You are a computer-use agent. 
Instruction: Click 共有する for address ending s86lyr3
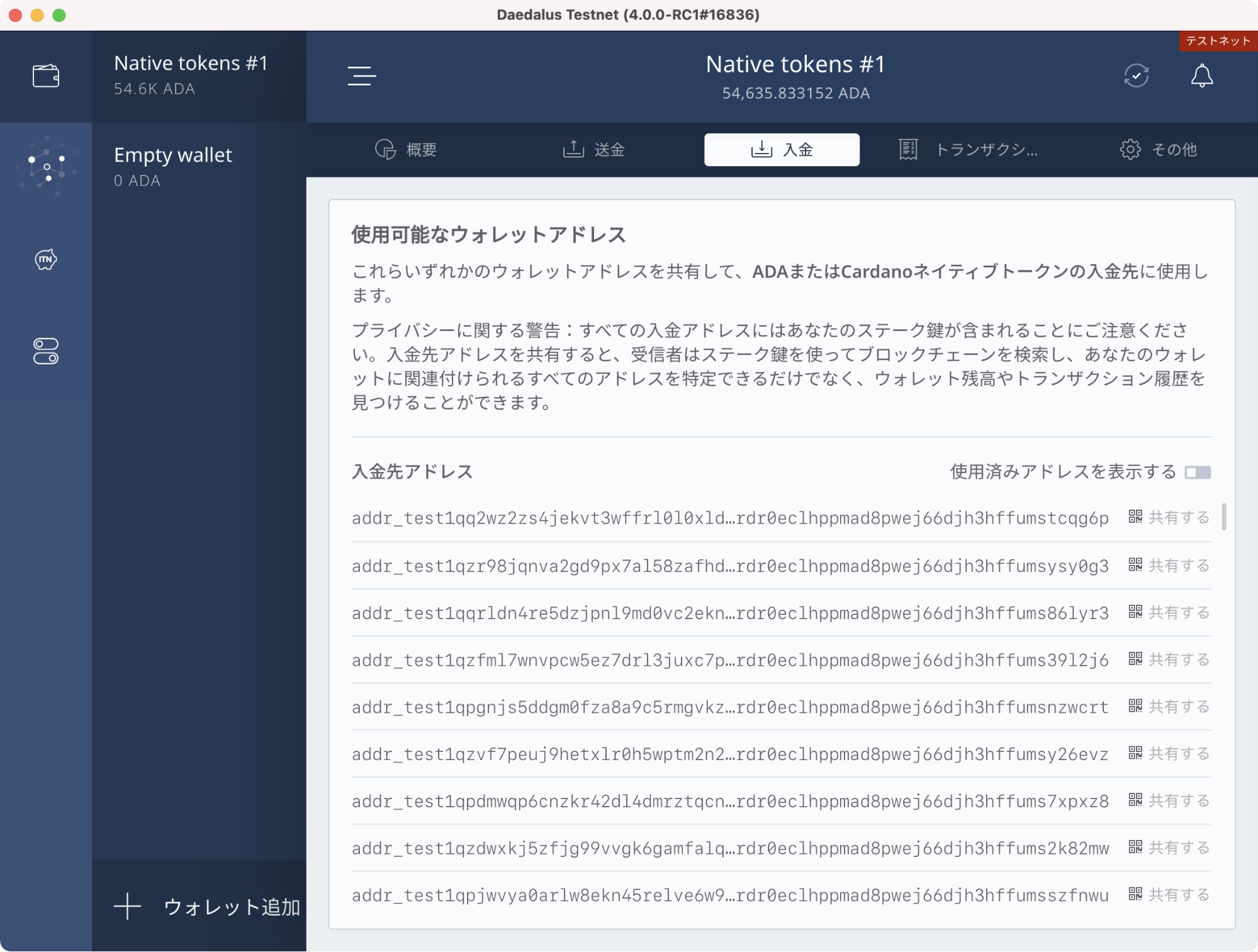tap(1179, 613)
